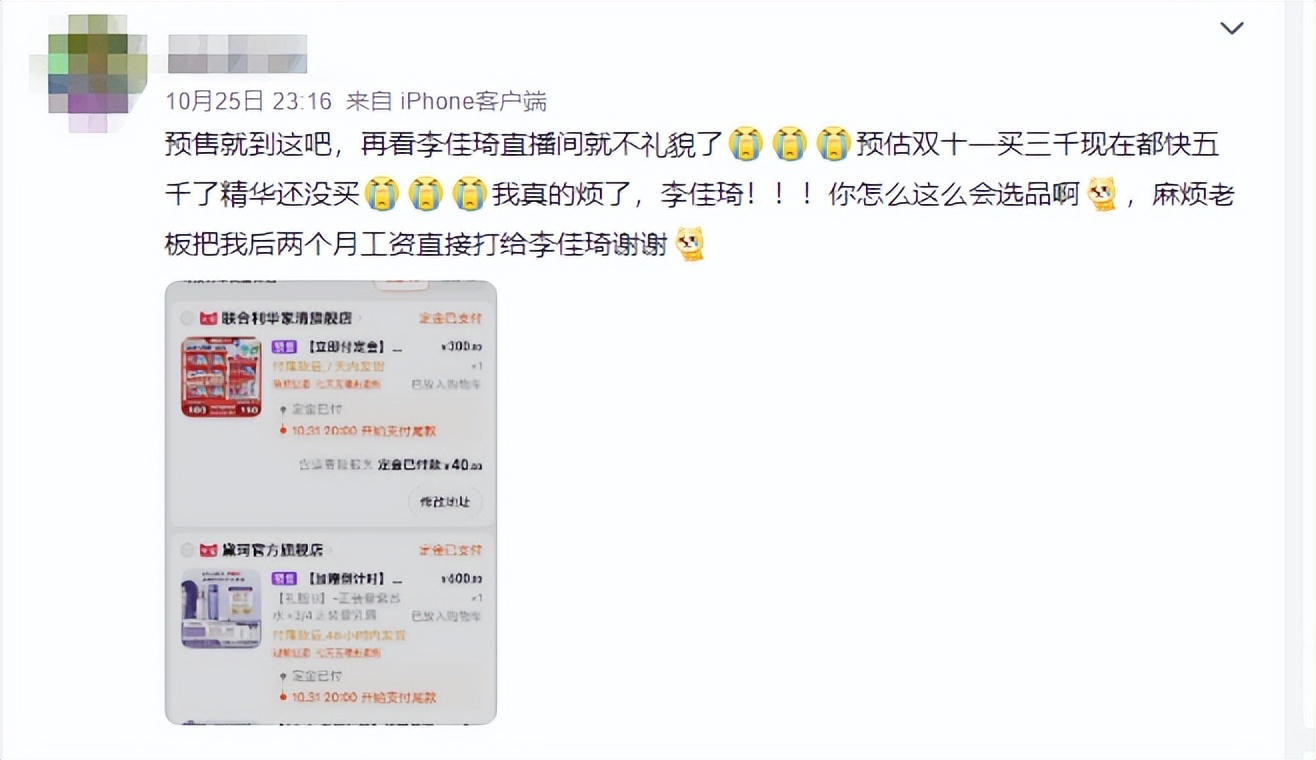Screen dimensions: 1316x760
Task: Click Tmall logo beside 联合利华 store
Action: (x=208, y=318)
